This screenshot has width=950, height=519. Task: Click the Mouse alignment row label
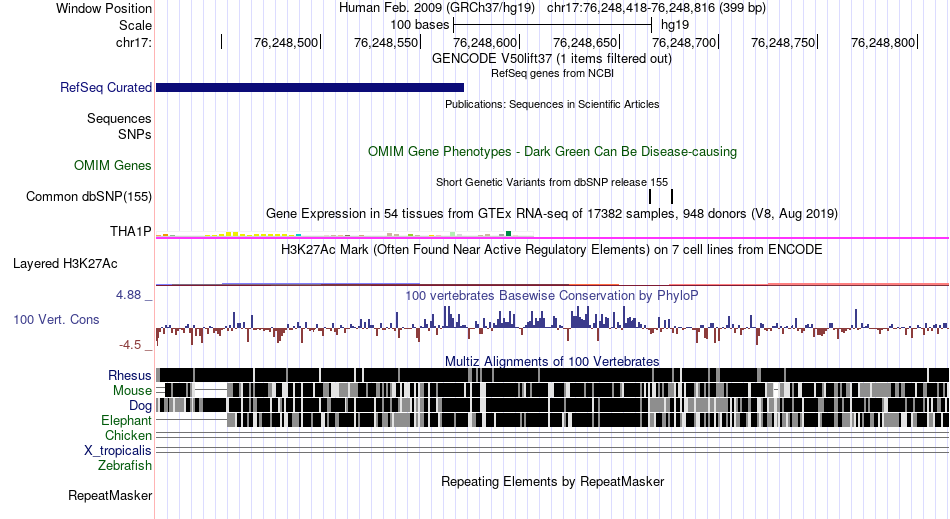132,391
